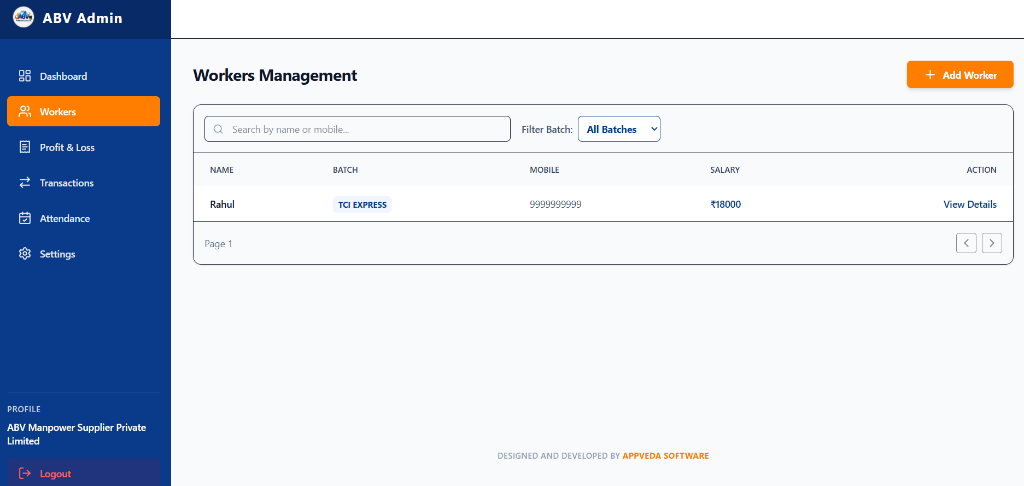This screenshot has height=486, width=1024.
Task: Click the BATCH column header
Action: (x=345, y=170)
